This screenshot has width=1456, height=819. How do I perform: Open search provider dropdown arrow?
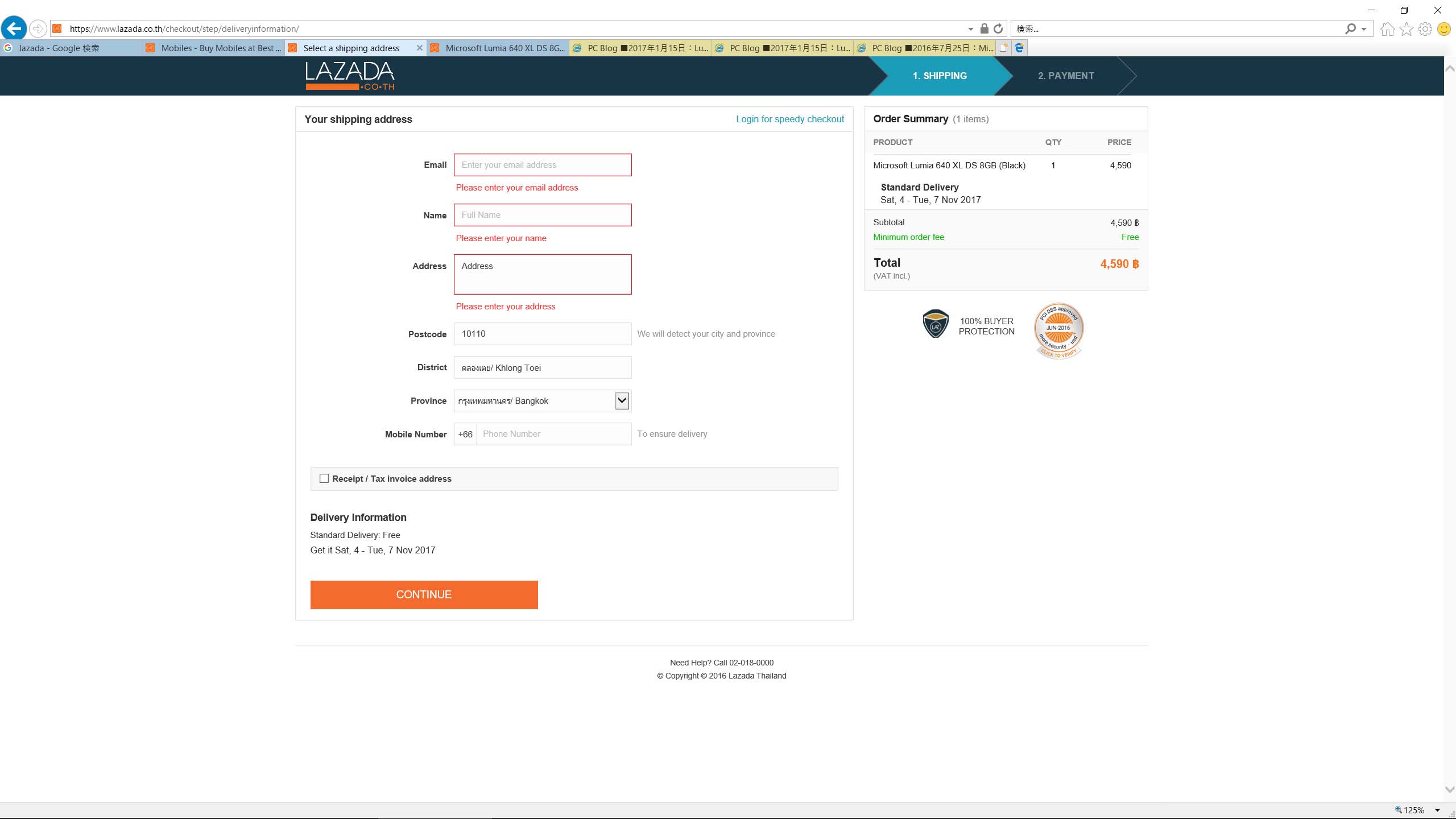(1364, 29)
